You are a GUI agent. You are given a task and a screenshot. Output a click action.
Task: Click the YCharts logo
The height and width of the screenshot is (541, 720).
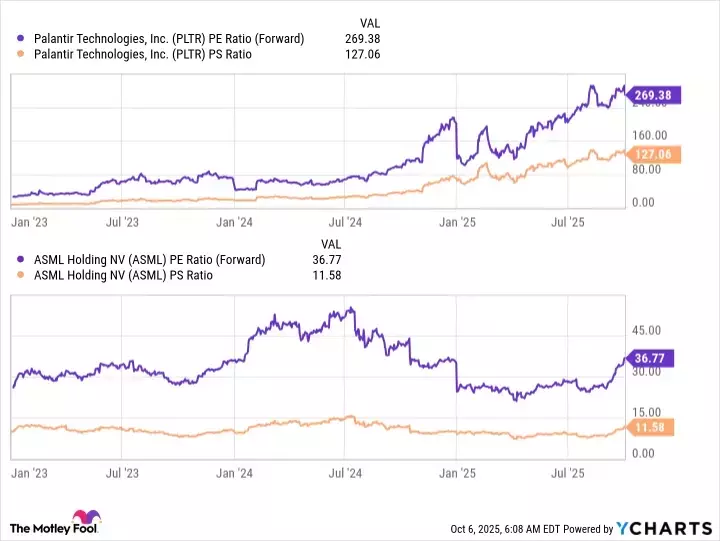[x=662, y=528]
